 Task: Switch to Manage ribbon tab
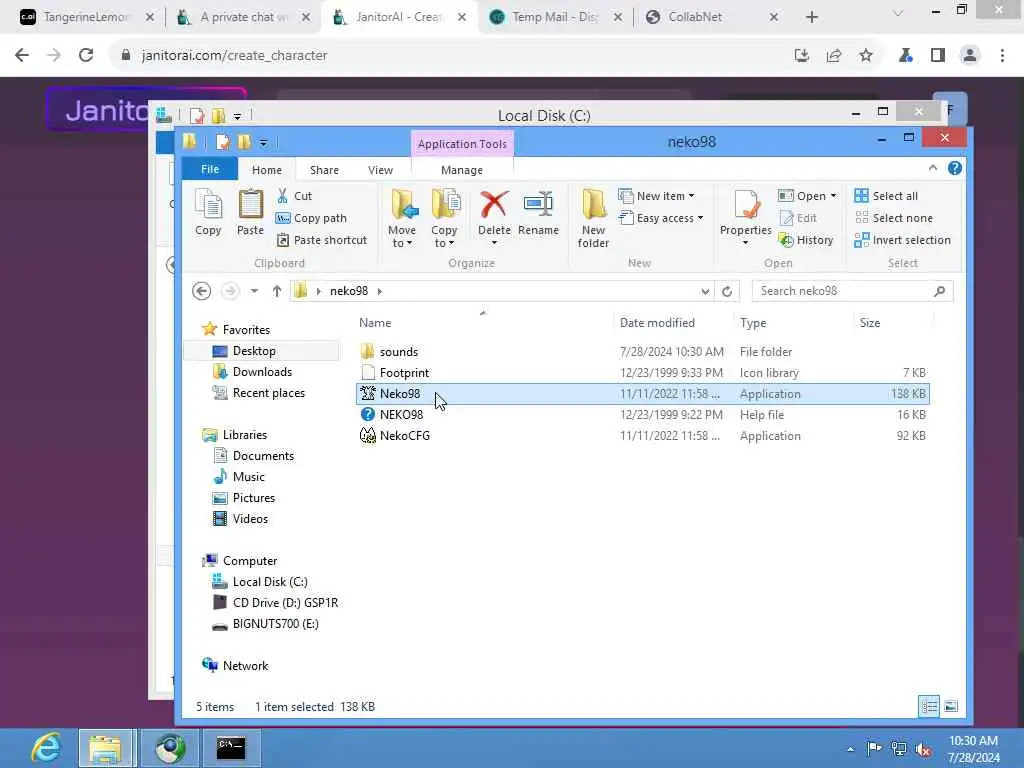[x=462, y=170]
